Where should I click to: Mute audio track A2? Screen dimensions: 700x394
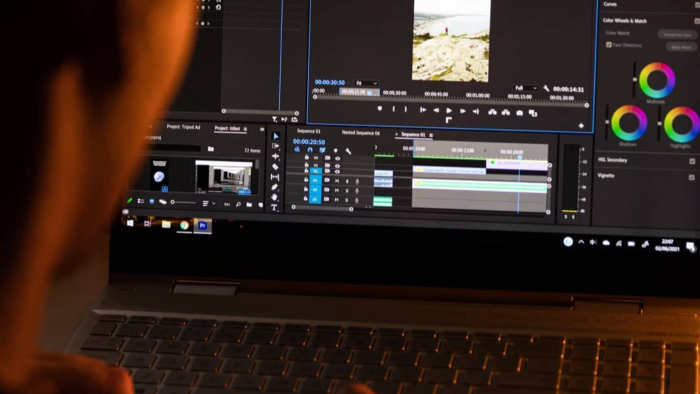337,191
